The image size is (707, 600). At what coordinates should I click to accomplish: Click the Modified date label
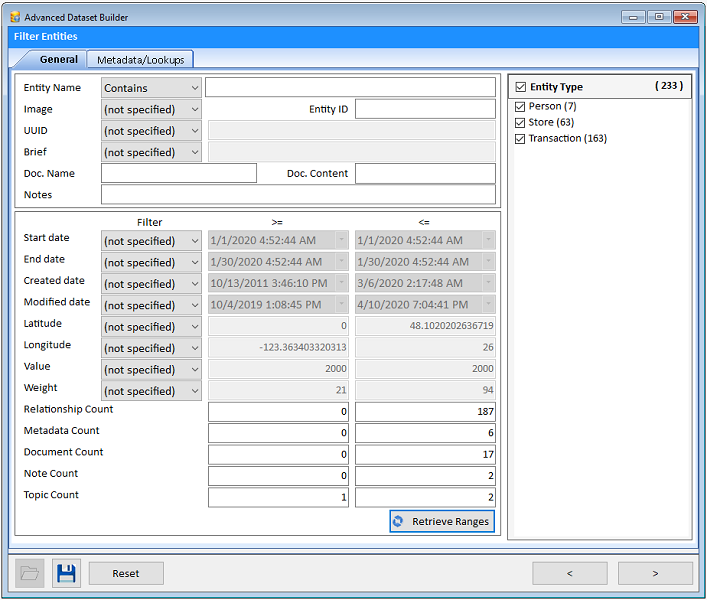point(57,302)
